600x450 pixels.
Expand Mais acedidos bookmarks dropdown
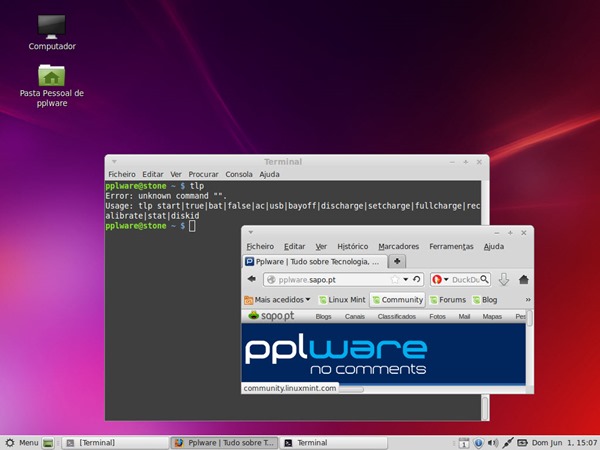[x=277, y=300]
